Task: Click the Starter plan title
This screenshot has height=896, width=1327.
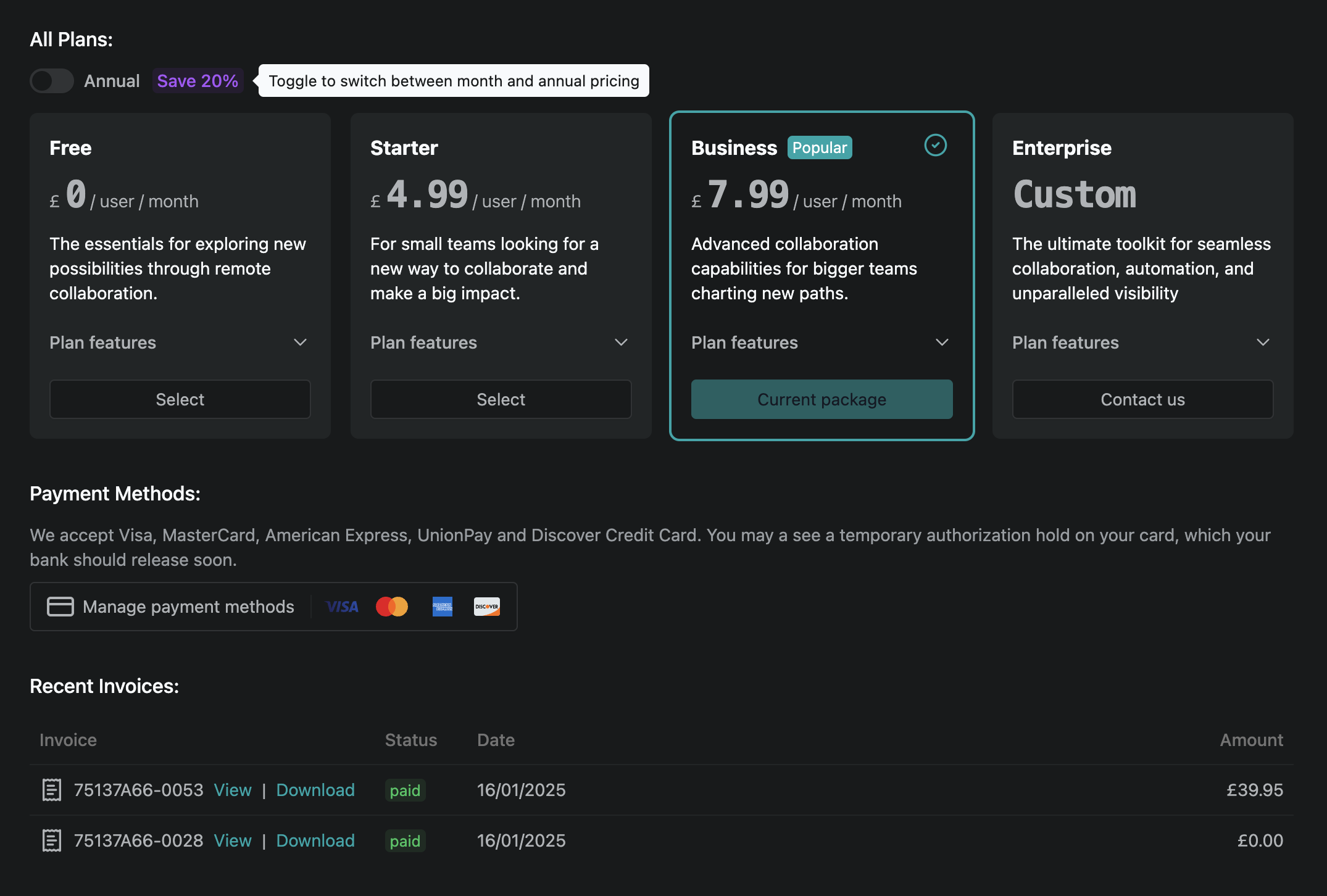Action: tap(404, 148)
